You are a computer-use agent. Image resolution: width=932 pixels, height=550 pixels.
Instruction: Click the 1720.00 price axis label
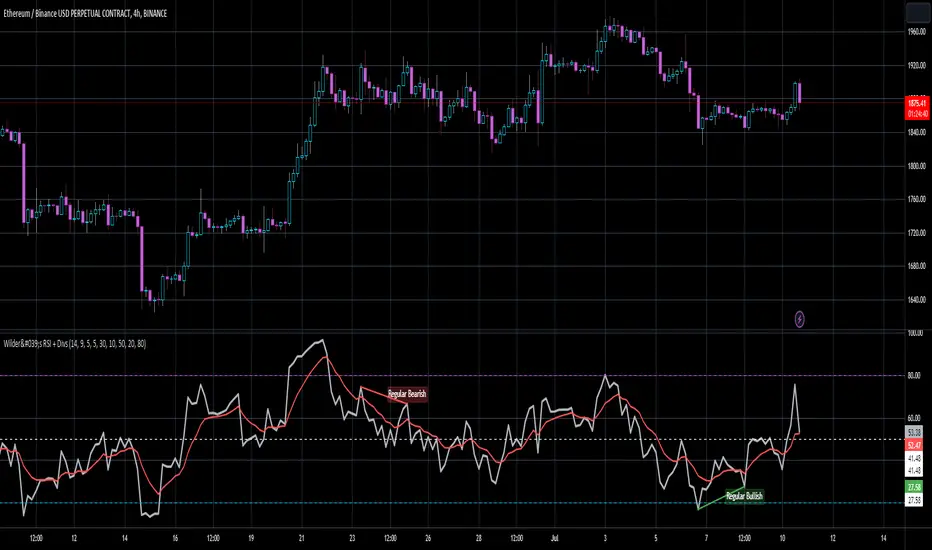tap(917, 233)
